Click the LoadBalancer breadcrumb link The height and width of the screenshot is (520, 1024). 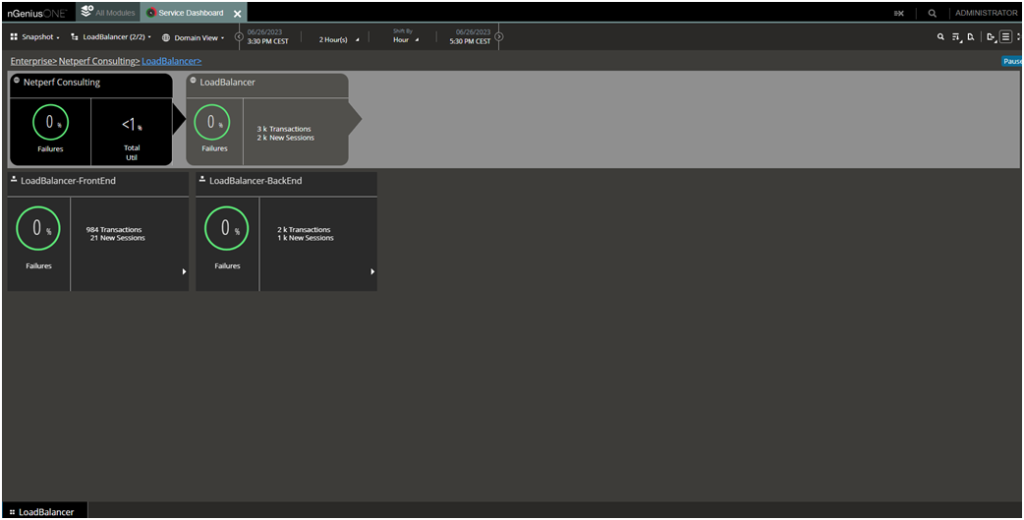point(172,61)
